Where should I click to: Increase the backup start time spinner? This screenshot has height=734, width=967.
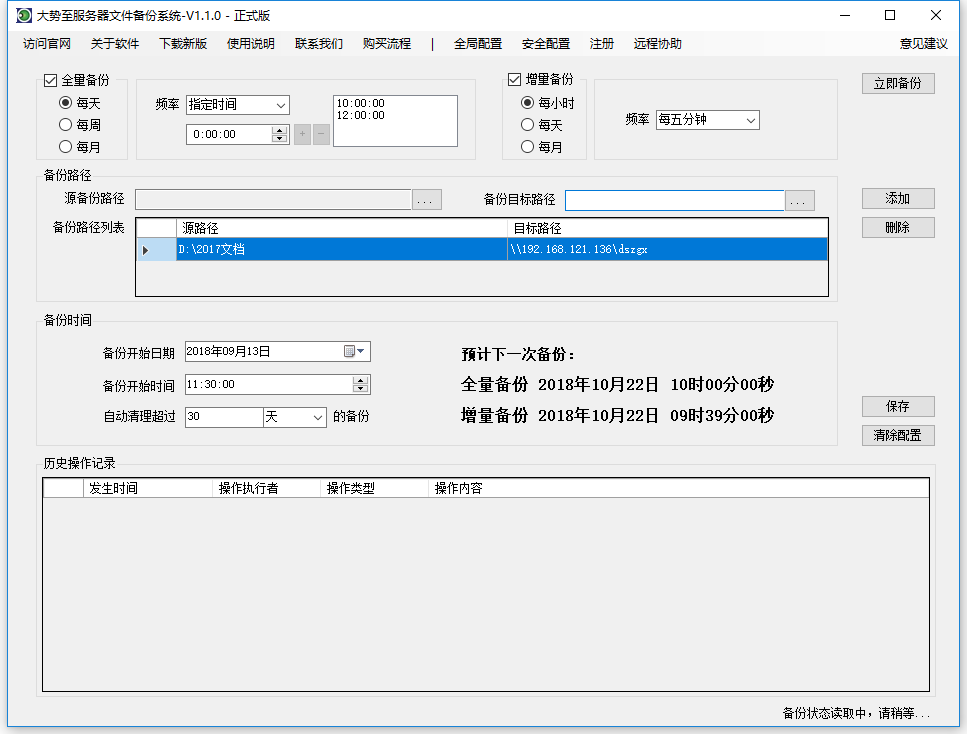[x=361, y=380]
